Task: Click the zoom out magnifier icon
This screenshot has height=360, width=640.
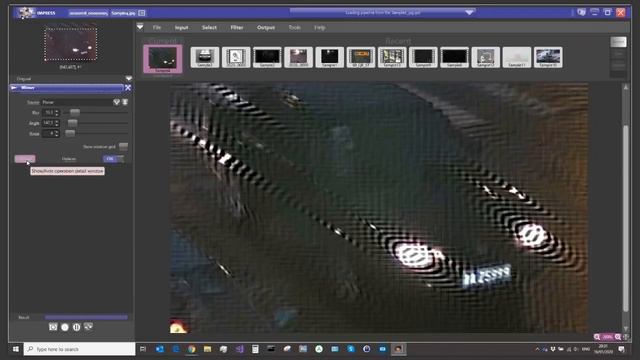Action: coord(597,337)
